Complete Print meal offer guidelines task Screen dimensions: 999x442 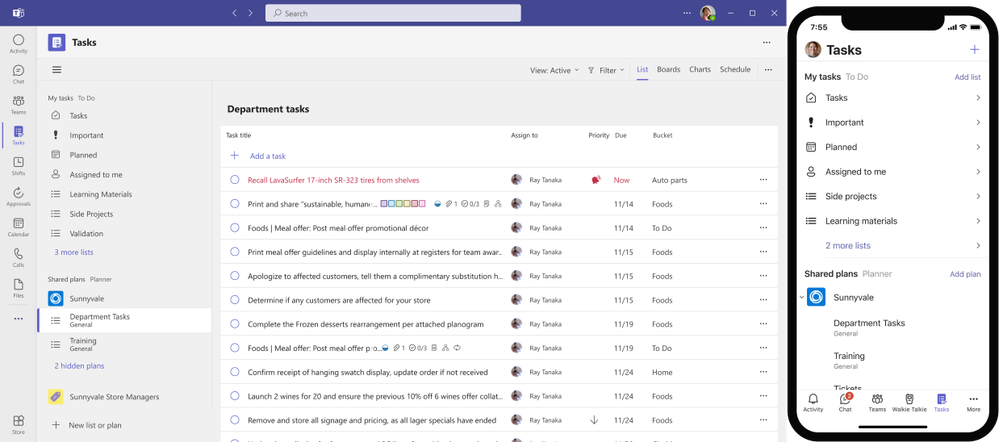tap(234, 252)
